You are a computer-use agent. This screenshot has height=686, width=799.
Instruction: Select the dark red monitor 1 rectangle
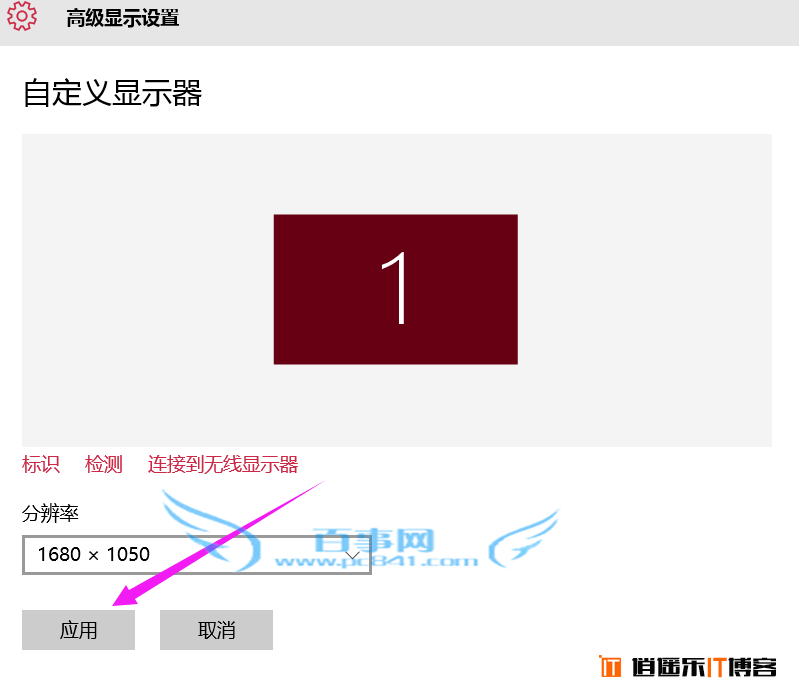click(x=395, y=289)
